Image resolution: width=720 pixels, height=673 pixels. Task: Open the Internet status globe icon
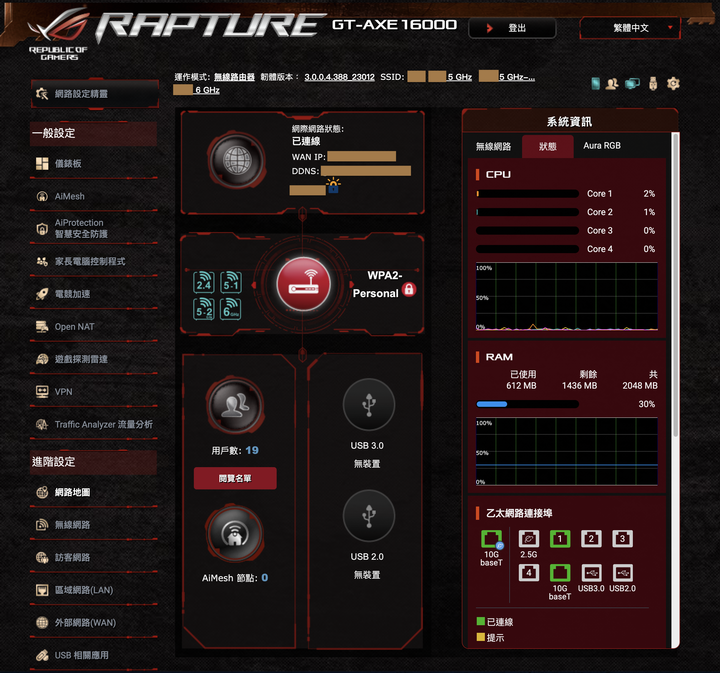point(236,161)
